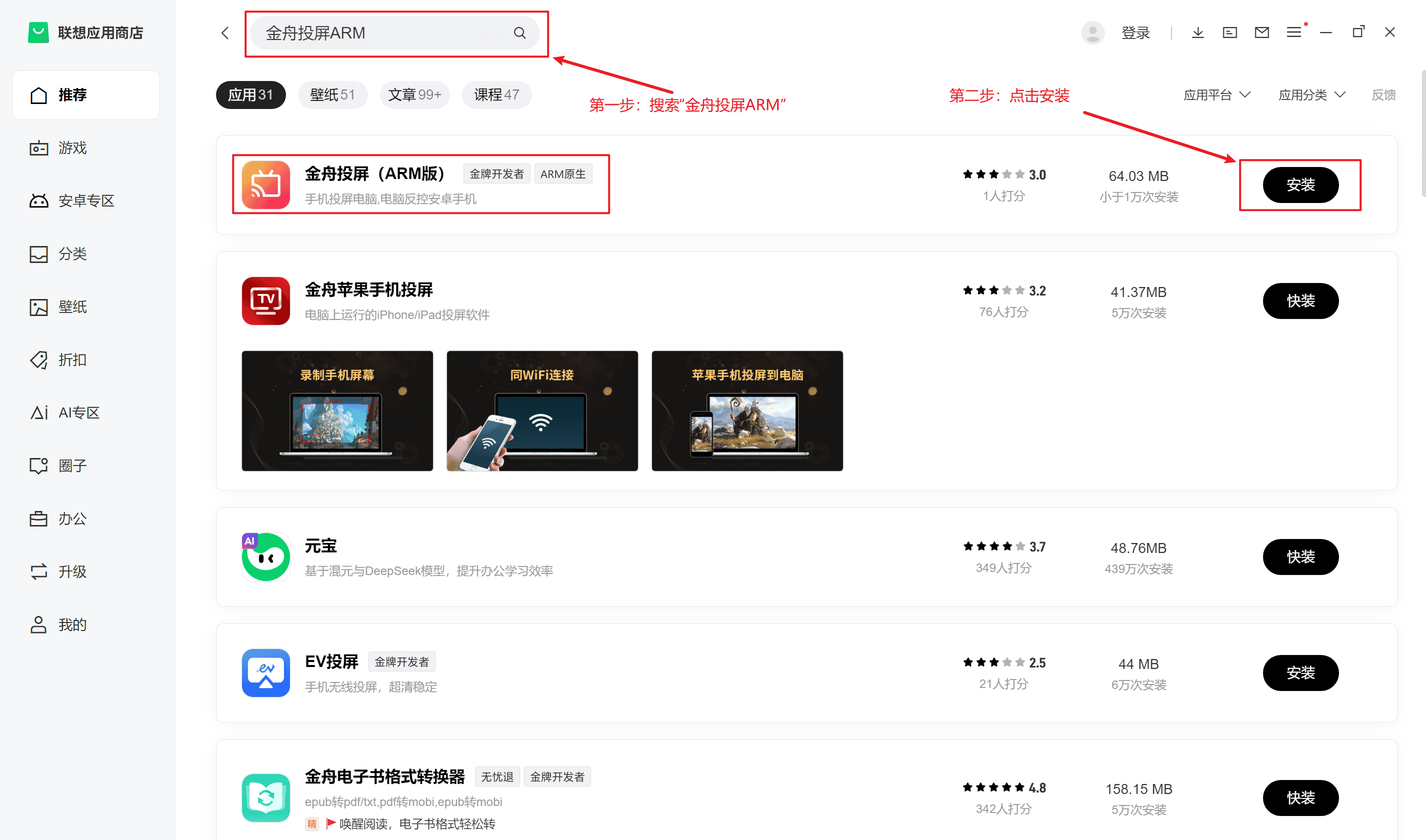Open 金舟苹果手机投屏 app icon

pos(265,300)
